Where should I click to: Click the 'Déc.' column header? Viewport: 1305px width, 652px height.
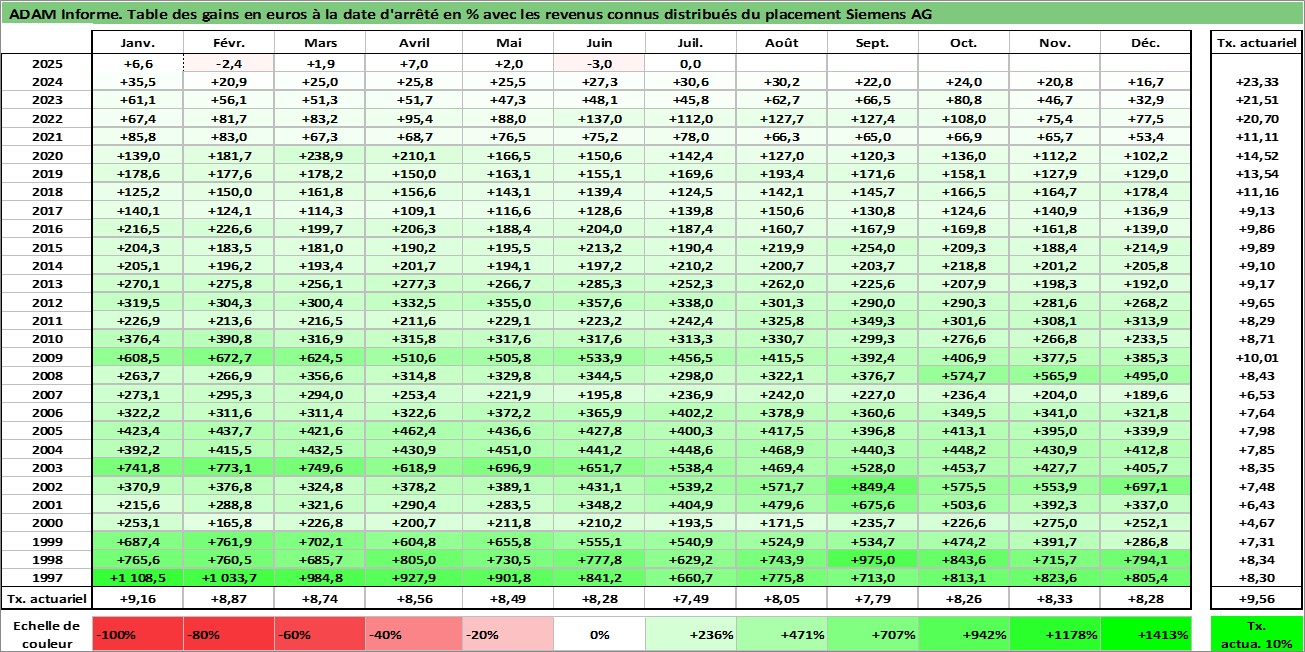tap(1145, 43)
